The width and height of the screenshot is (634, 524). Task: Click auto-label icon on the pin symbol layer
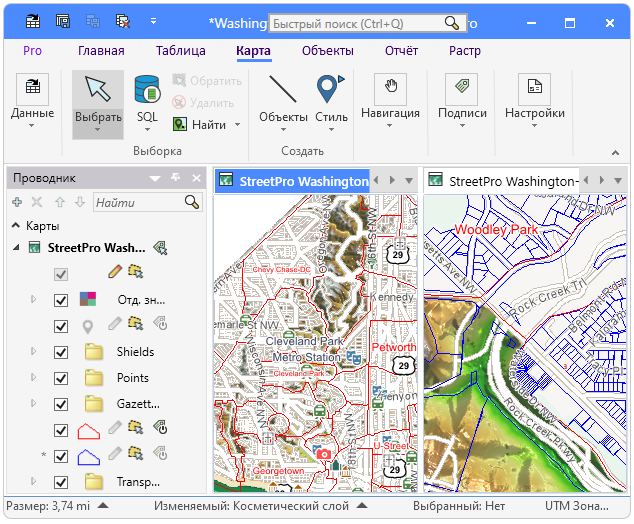[x=160, y=323]
